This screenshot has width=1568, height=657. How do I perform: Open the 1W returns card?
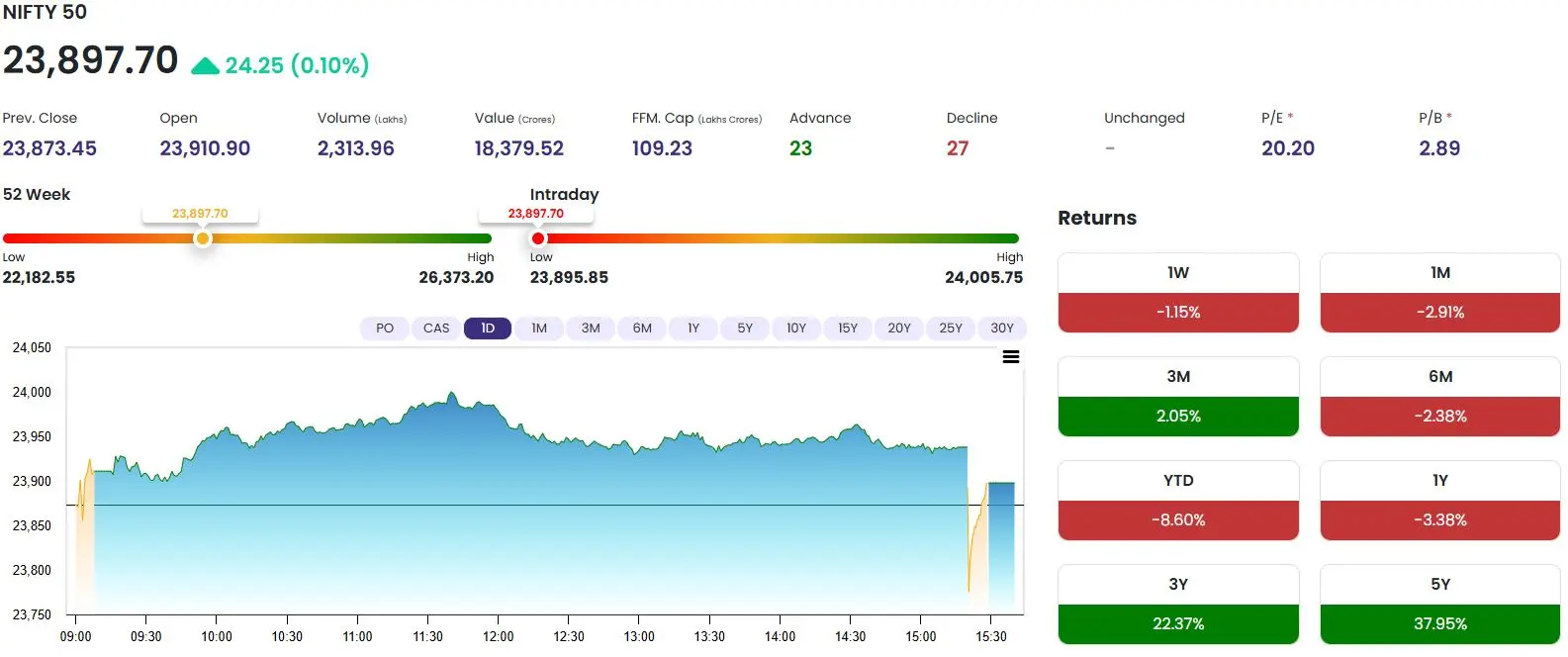coord(1178,293)
